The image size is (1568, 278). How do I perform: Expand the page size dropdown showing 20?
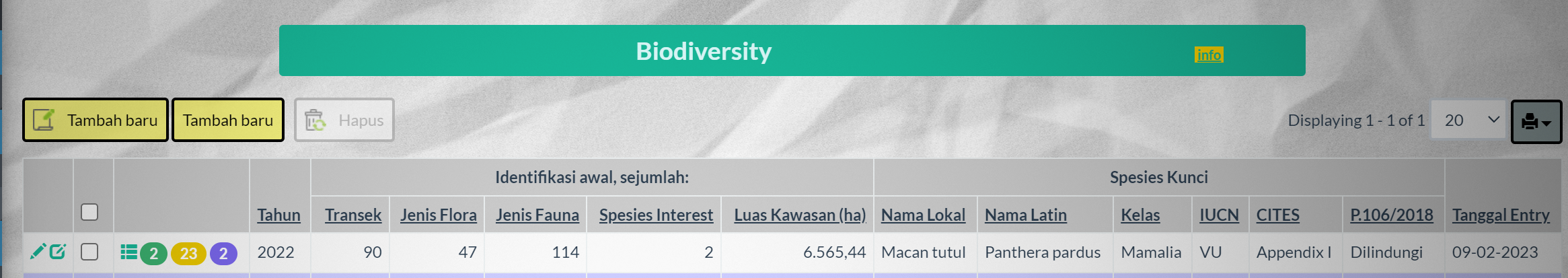1468,120
